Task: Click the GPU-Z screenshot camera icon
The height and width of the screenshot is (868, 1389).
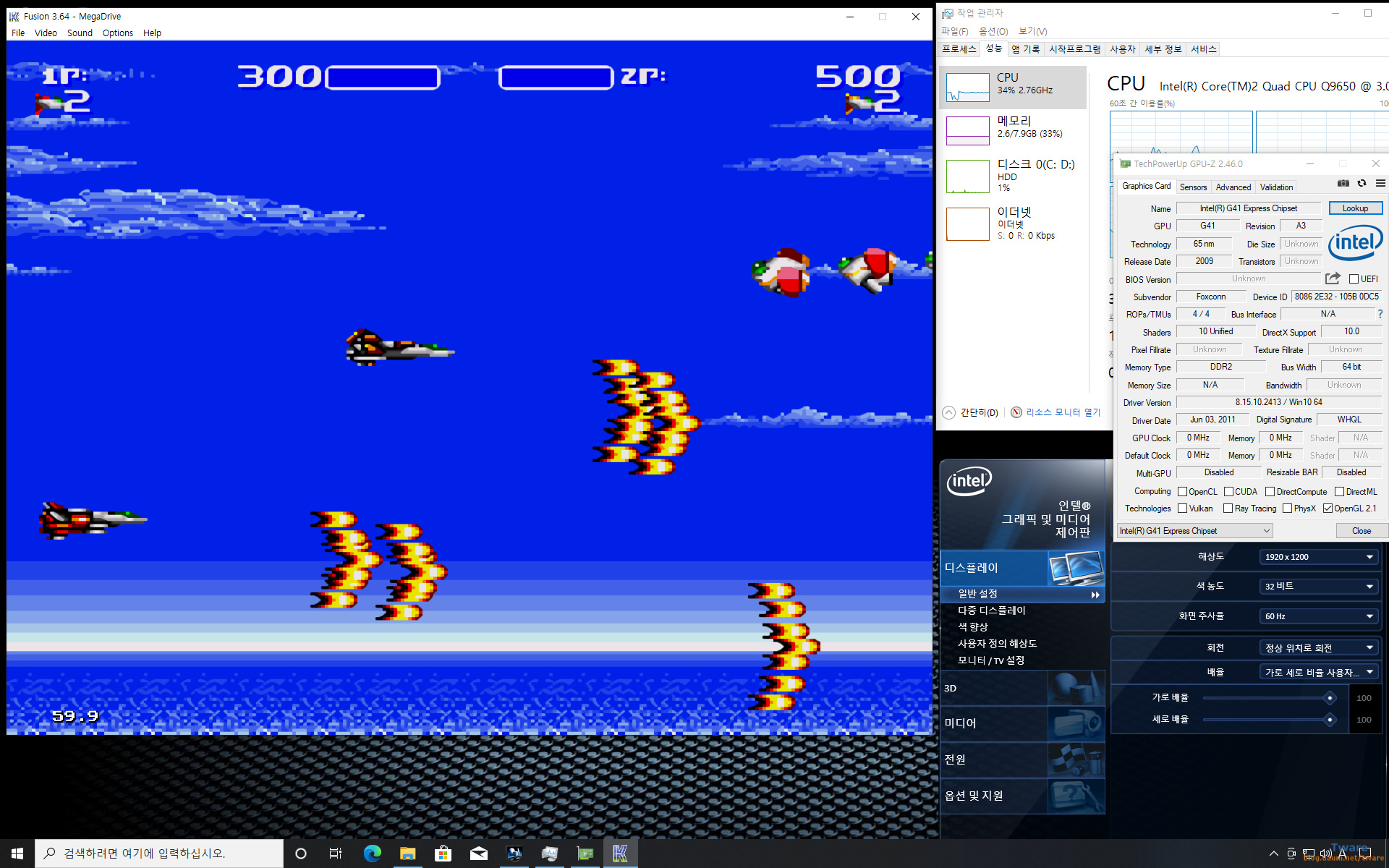Action: [1343, 184]
